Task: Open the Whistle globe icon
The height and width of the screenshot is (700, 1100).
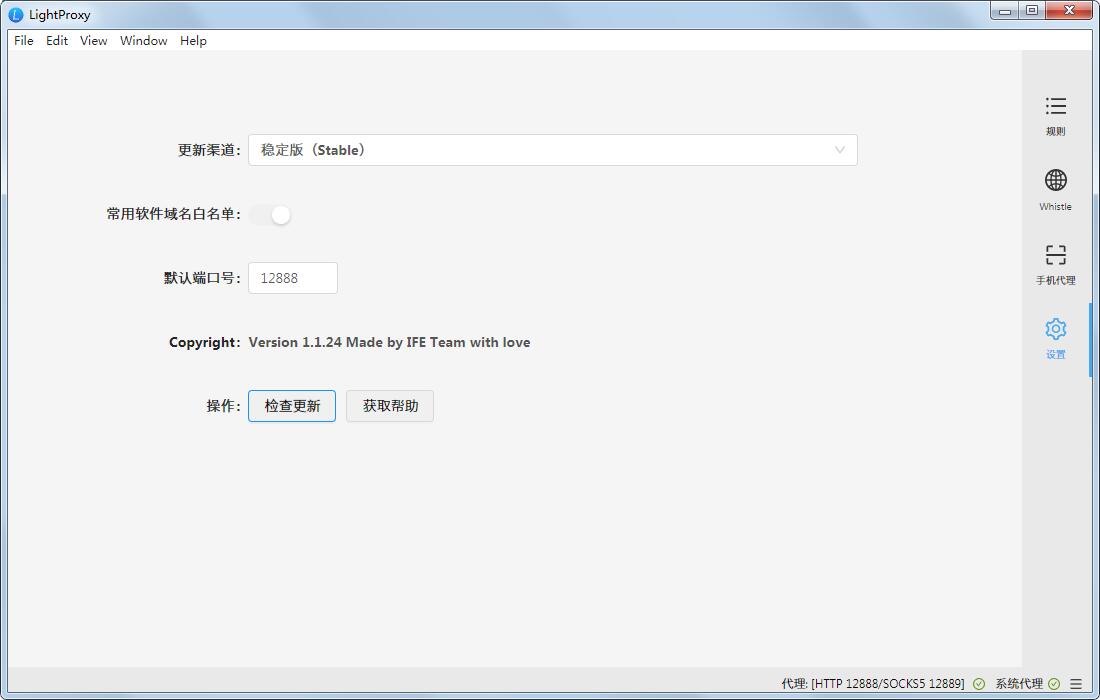Action: [x=1055, y=180]
